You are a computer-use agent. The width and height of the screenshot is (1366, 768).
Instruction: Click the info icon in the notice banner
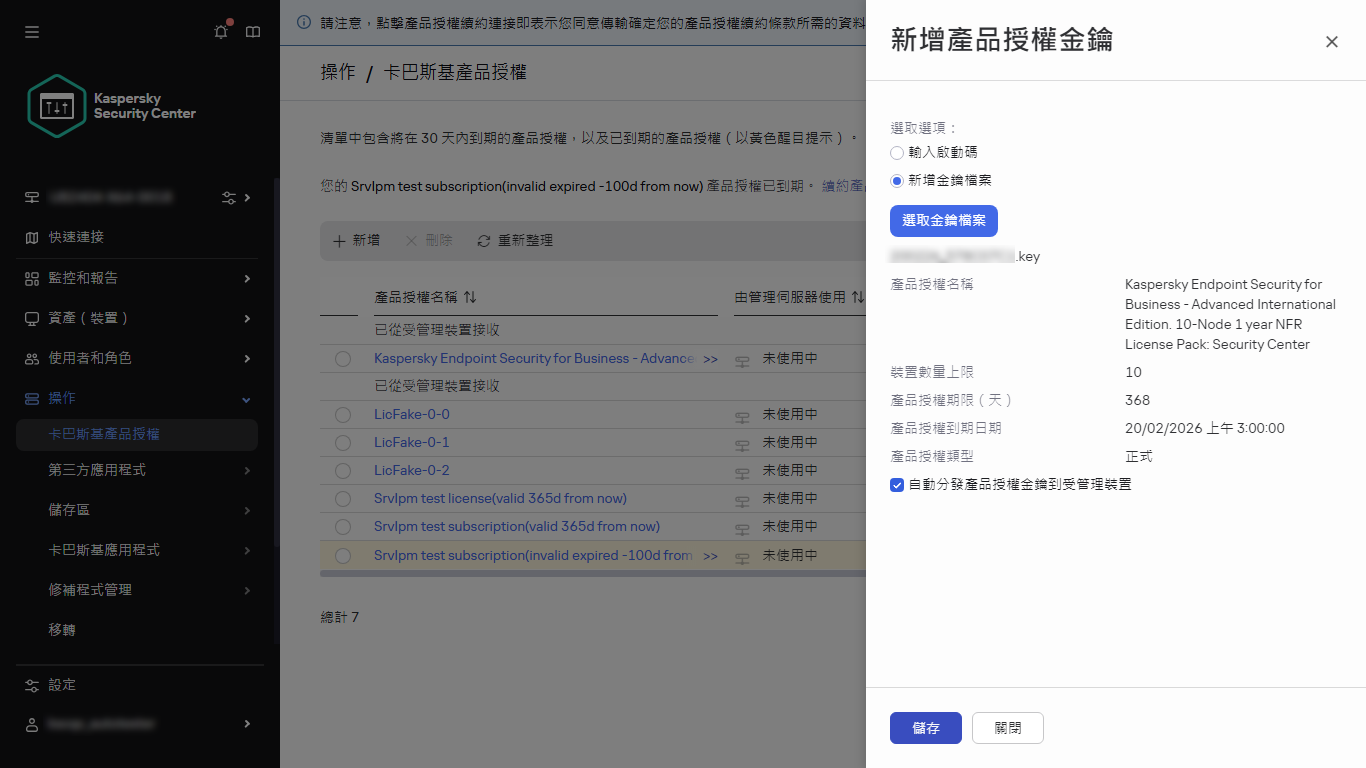[303, 21]
